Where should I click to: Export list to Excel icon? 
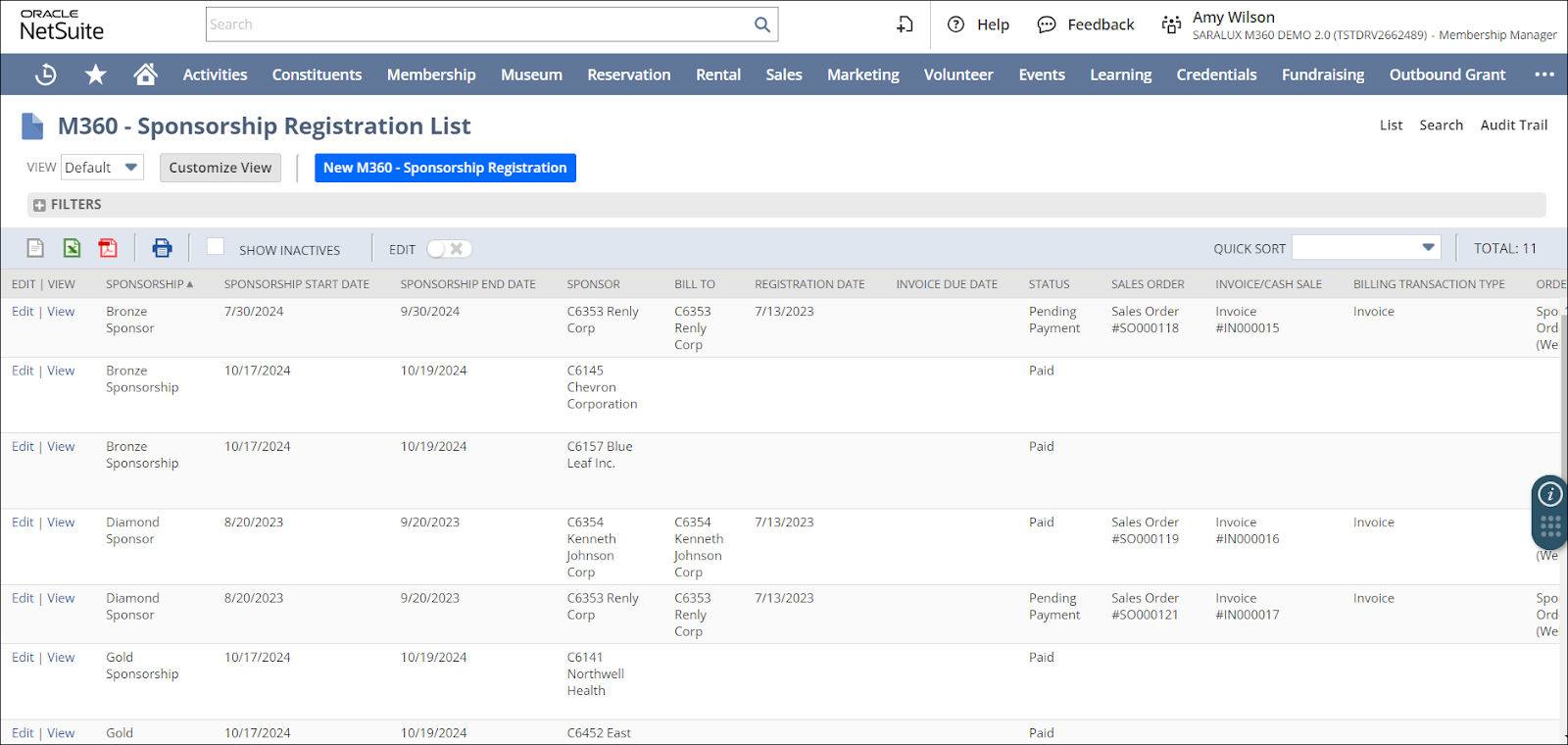[x=72, y=249]
